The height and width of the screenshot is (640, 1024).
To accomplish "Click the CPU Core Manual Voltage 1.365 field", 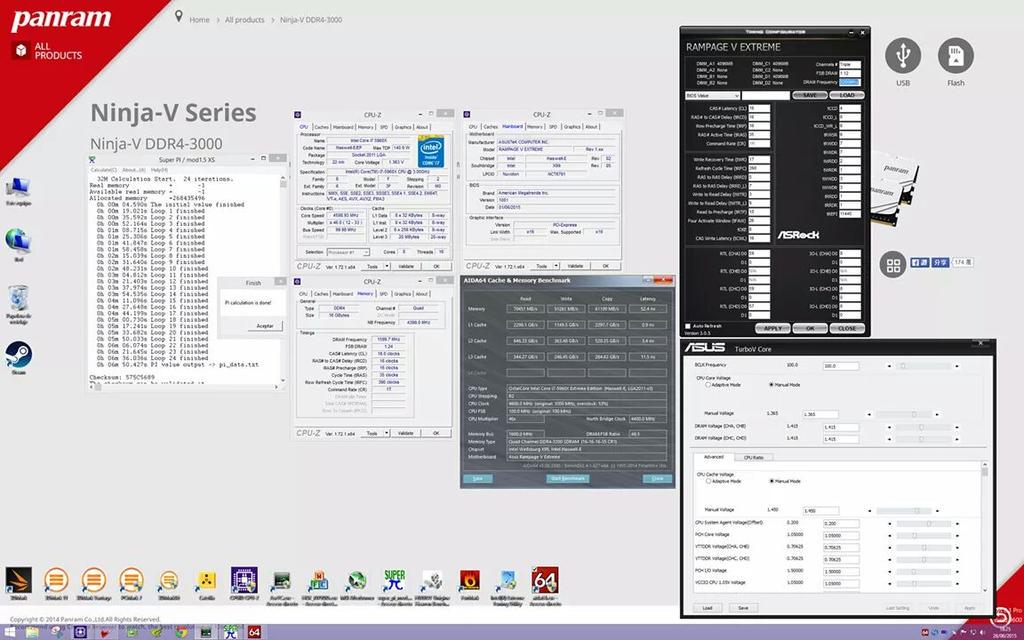I will (x=820, y=414).
